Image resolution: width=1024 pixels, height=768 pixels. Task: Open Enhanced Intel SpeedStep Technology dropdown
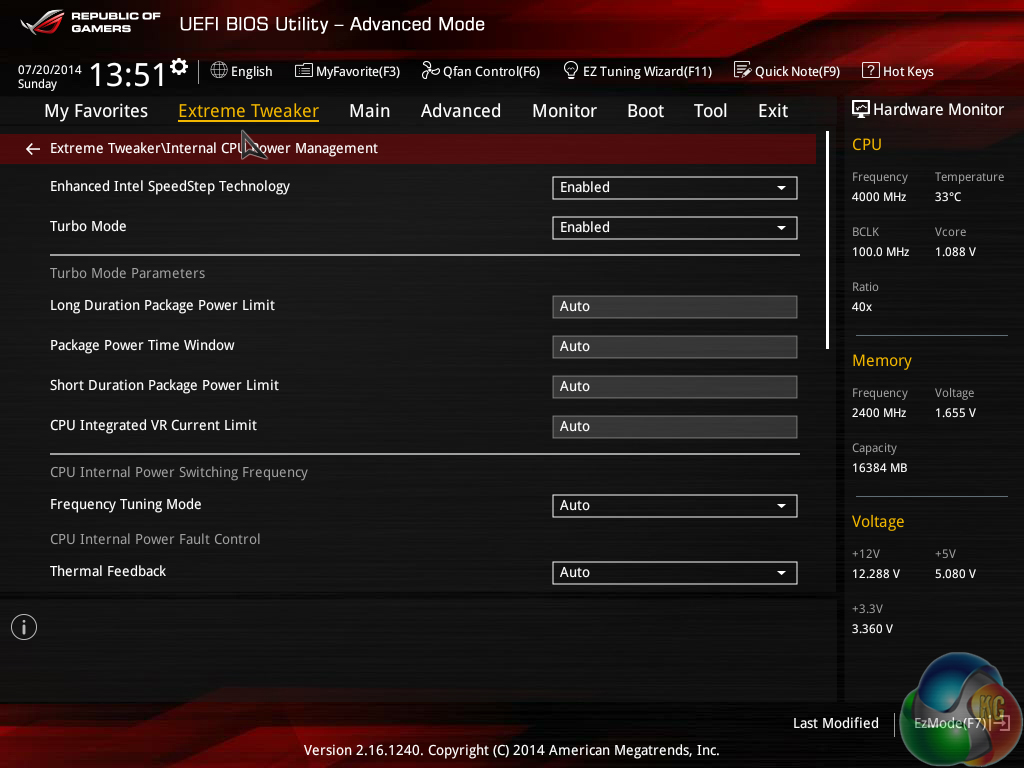(x=674, y=187)
